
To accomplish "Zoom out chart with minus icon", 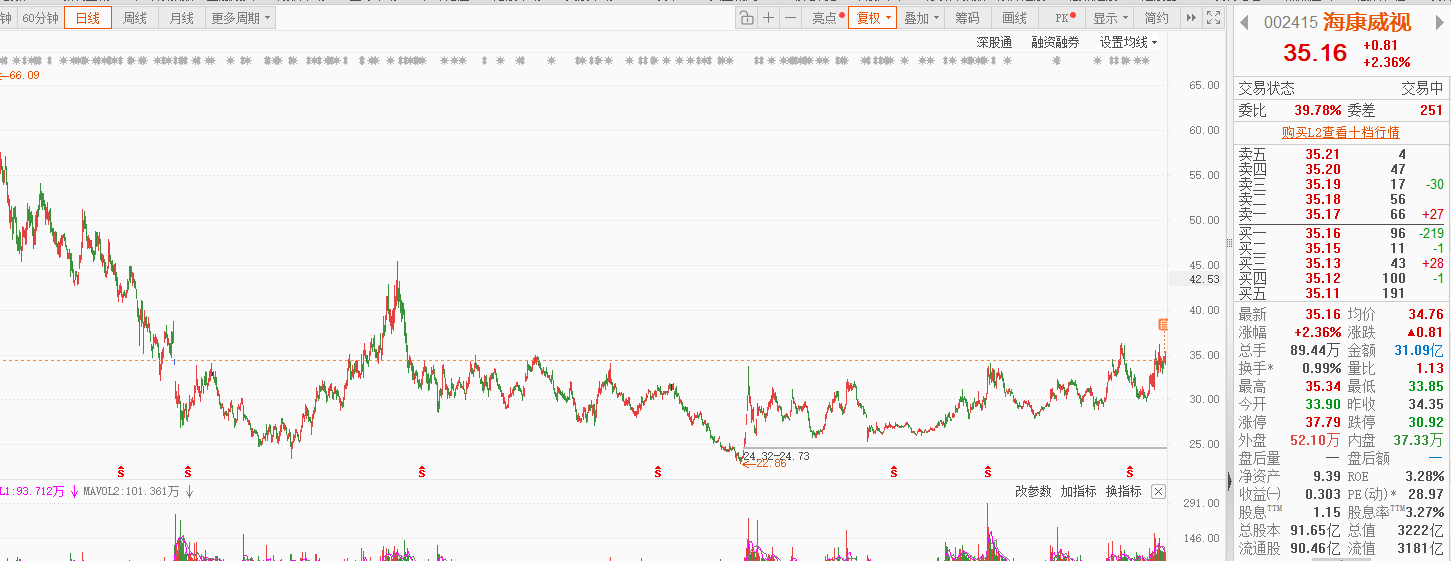I will point(790,18).
